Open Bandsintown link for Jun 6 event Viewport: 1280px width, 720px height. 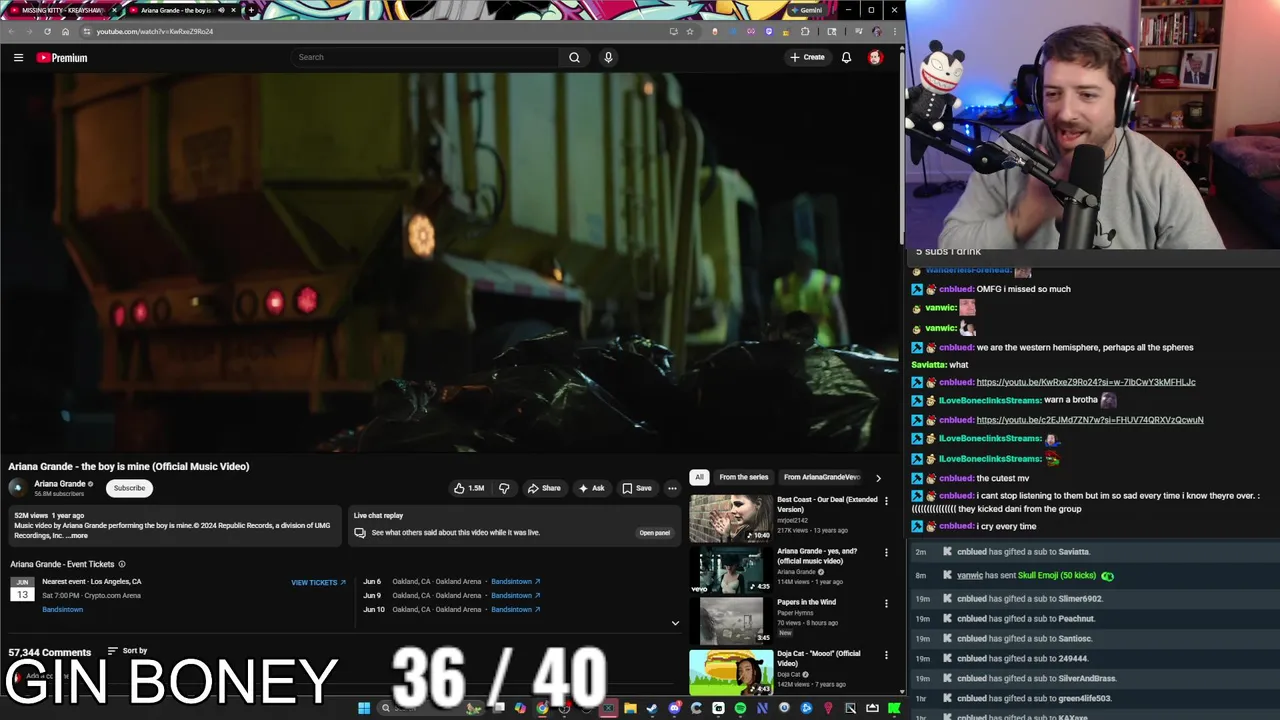click(x=515, y=581)
